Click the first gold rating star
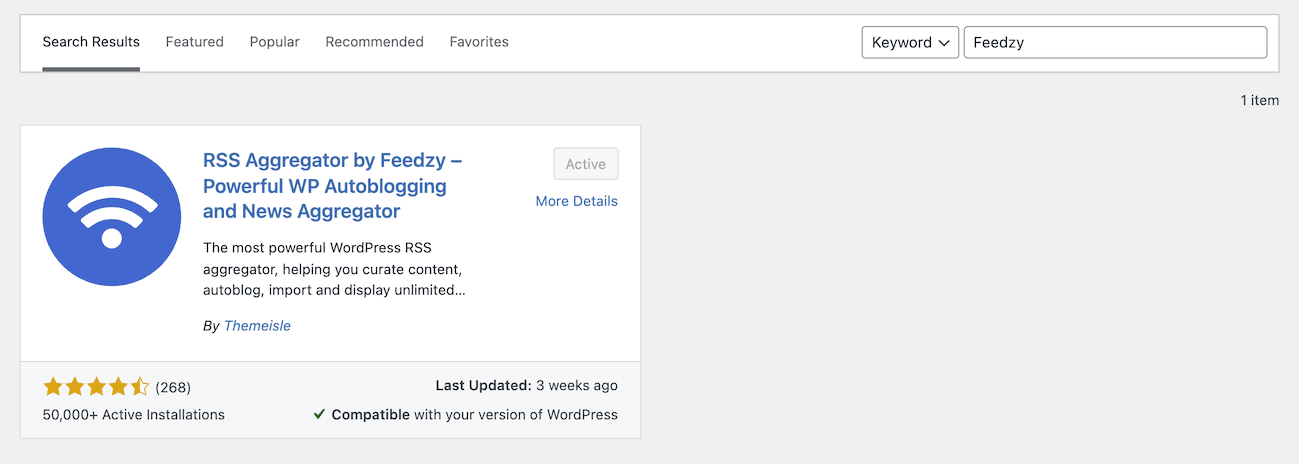Image resolution: width=1299 pixels, height=464 pixels. tap(52, 386)
